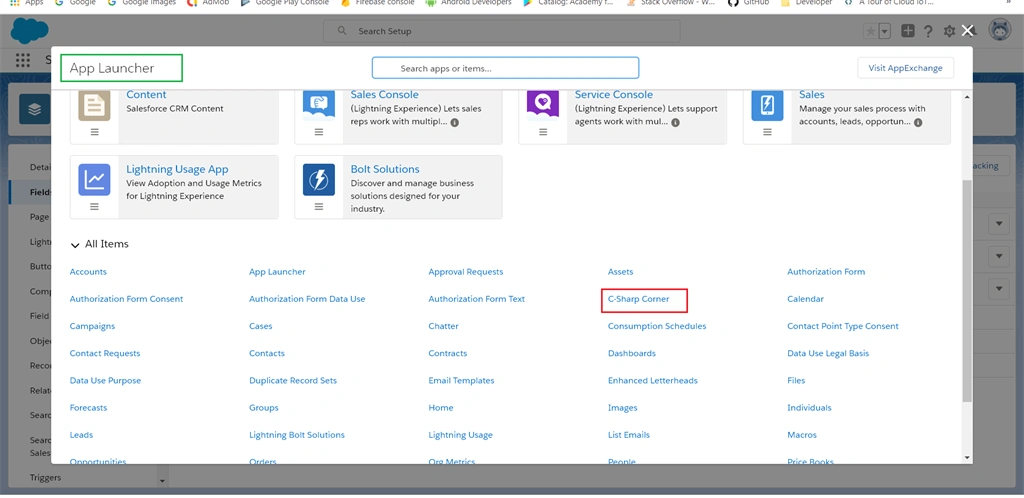The image size is (1024, 498).
Task: Open Authorization Form Data Use link
Action: click(x=307, y=299)
